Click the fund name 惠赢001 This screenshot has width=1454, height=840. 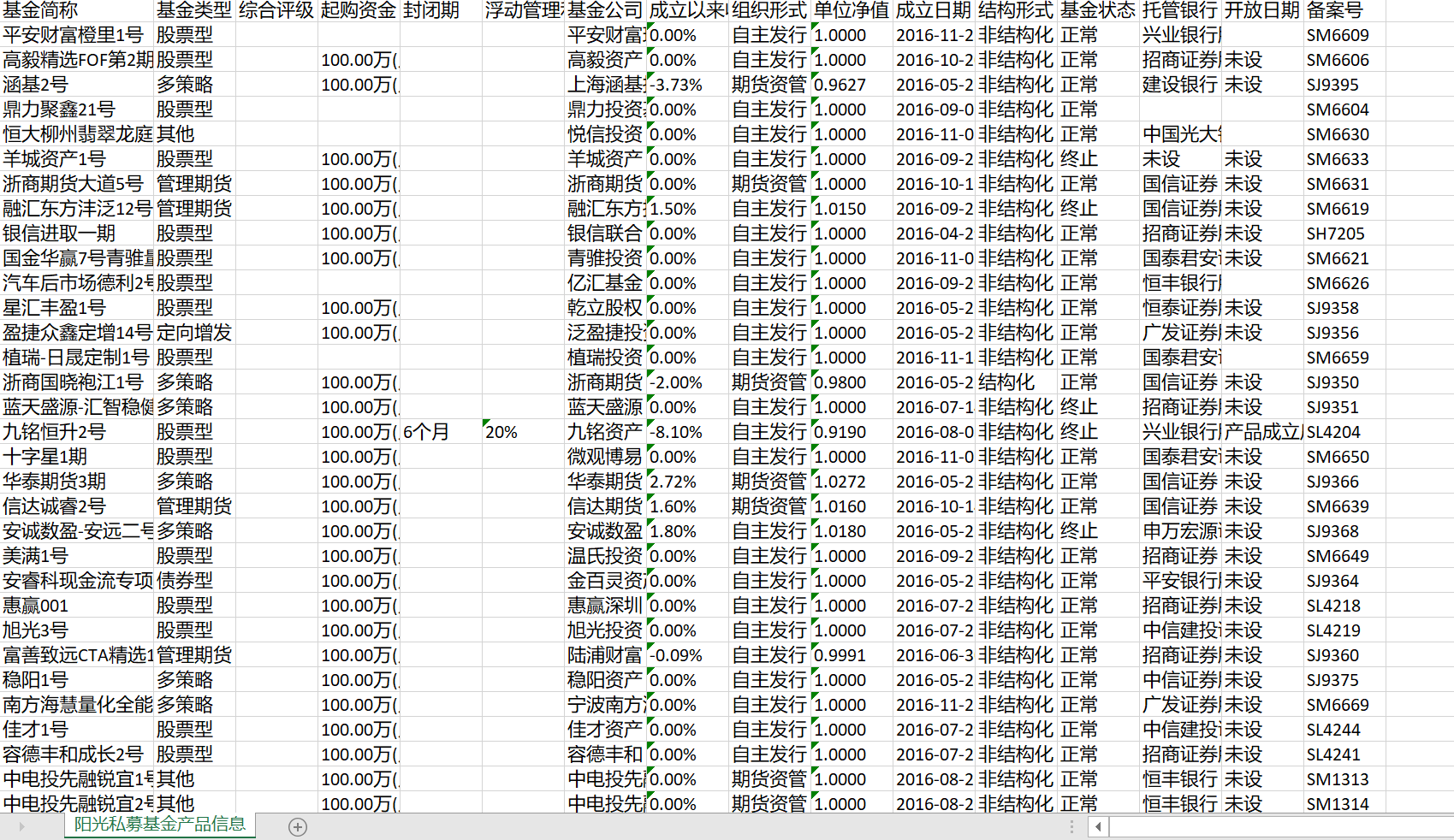click(35, 606)
